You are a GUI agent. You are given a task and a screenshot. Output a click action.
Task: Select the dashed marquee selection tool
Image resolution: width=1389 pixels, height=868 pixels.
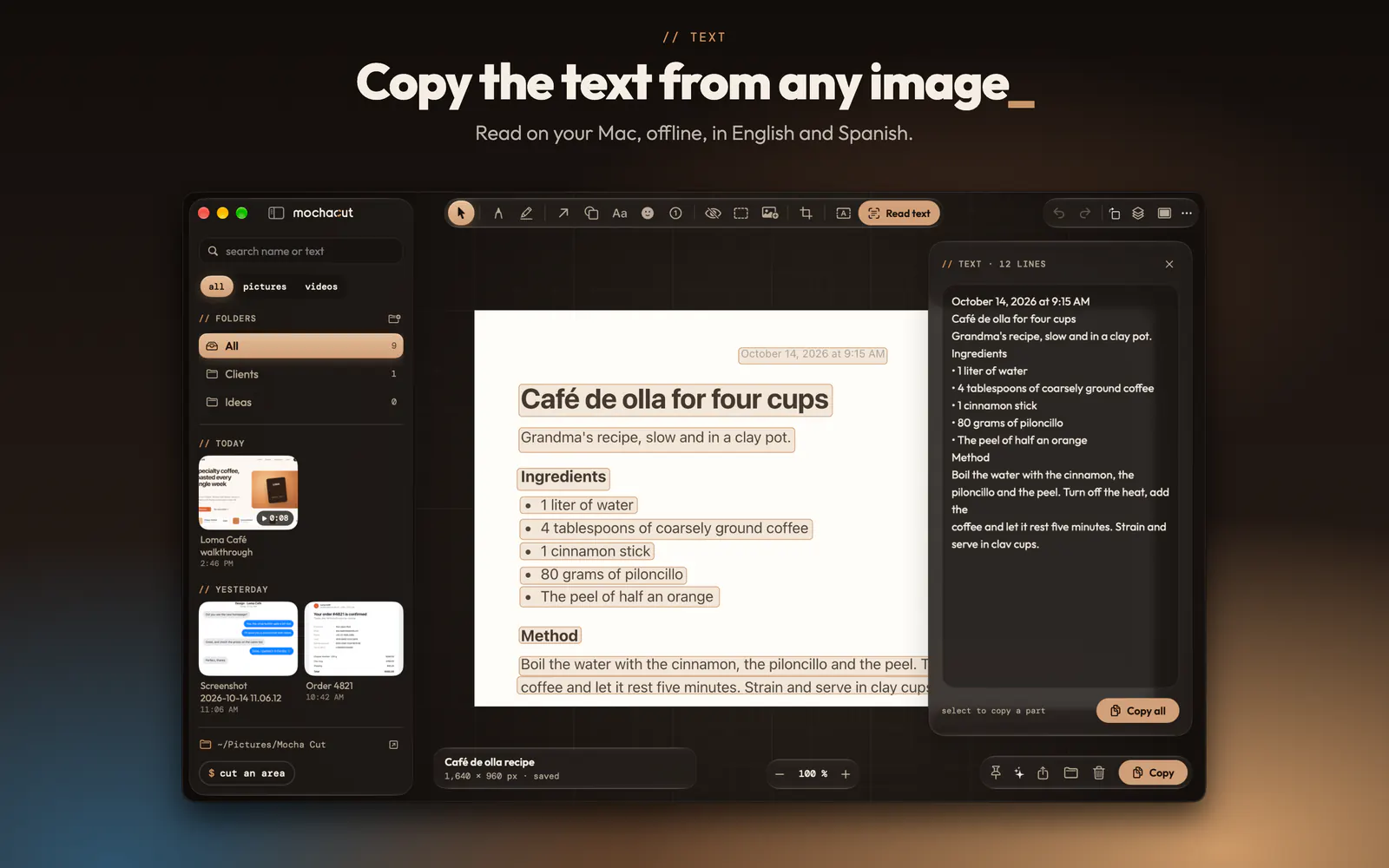click(x=741, y=213)
